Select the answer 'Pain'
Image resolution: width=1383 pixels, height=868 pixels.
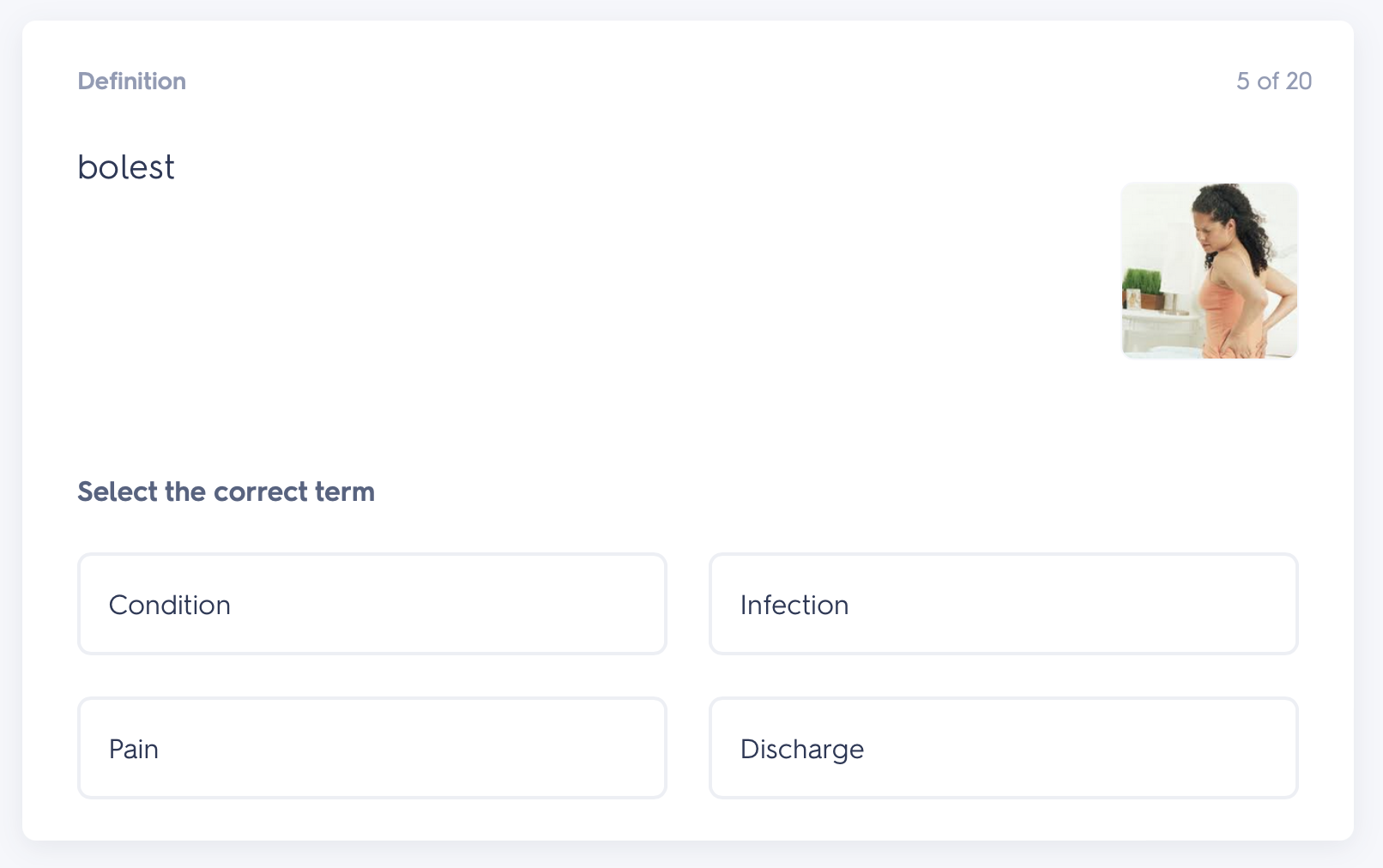pos(372,748)
